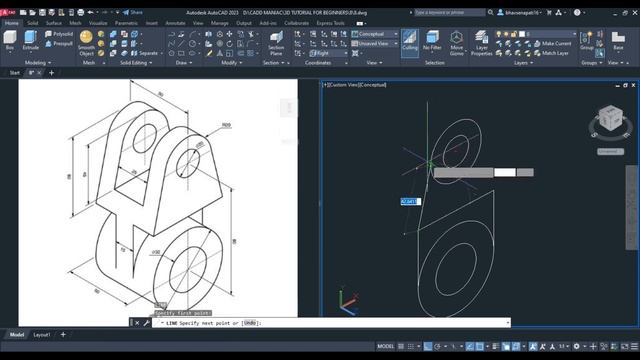Viewport: 640px width, 360px height.
Task: Click the command line customize wrench icon
Action: (146, 323)
